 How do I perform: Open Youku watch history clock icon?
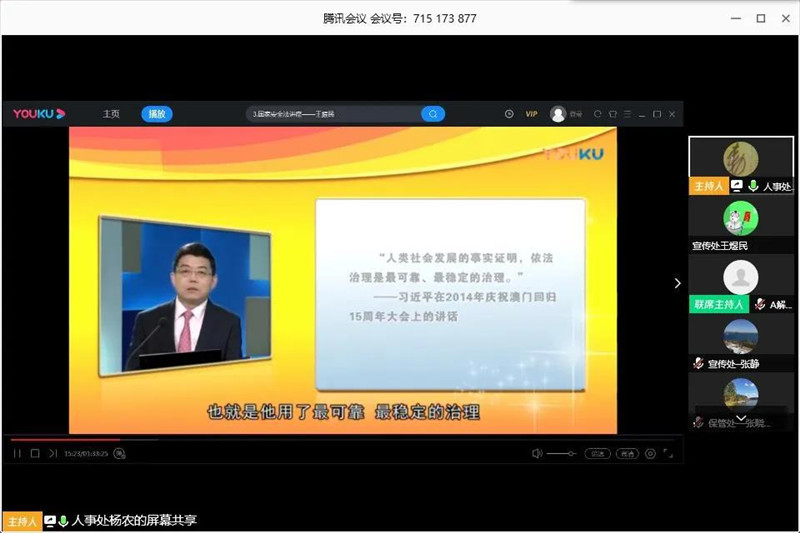click(x=509, y=114)
